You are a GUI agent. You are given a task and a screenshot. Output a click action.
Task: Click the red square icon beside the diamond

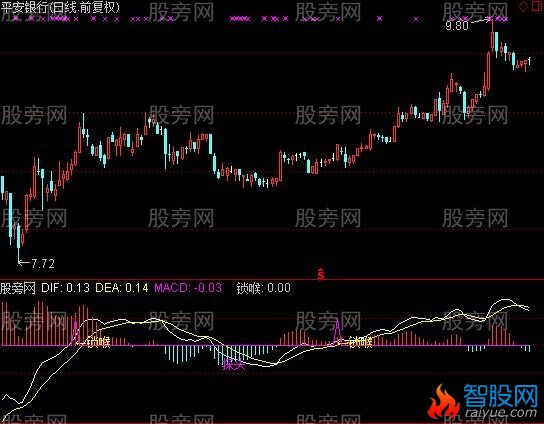pyautogui.click(x=537, y=7)
